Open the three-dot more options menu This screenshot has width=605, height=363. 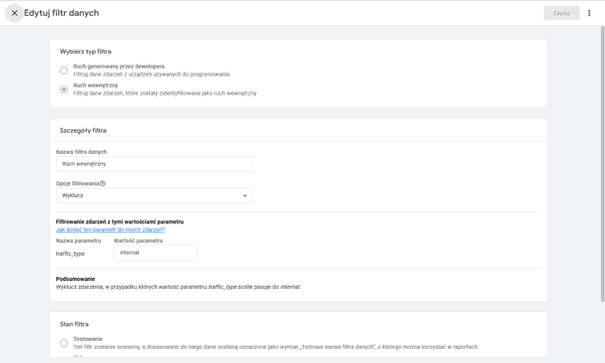(x=589, y=13)
